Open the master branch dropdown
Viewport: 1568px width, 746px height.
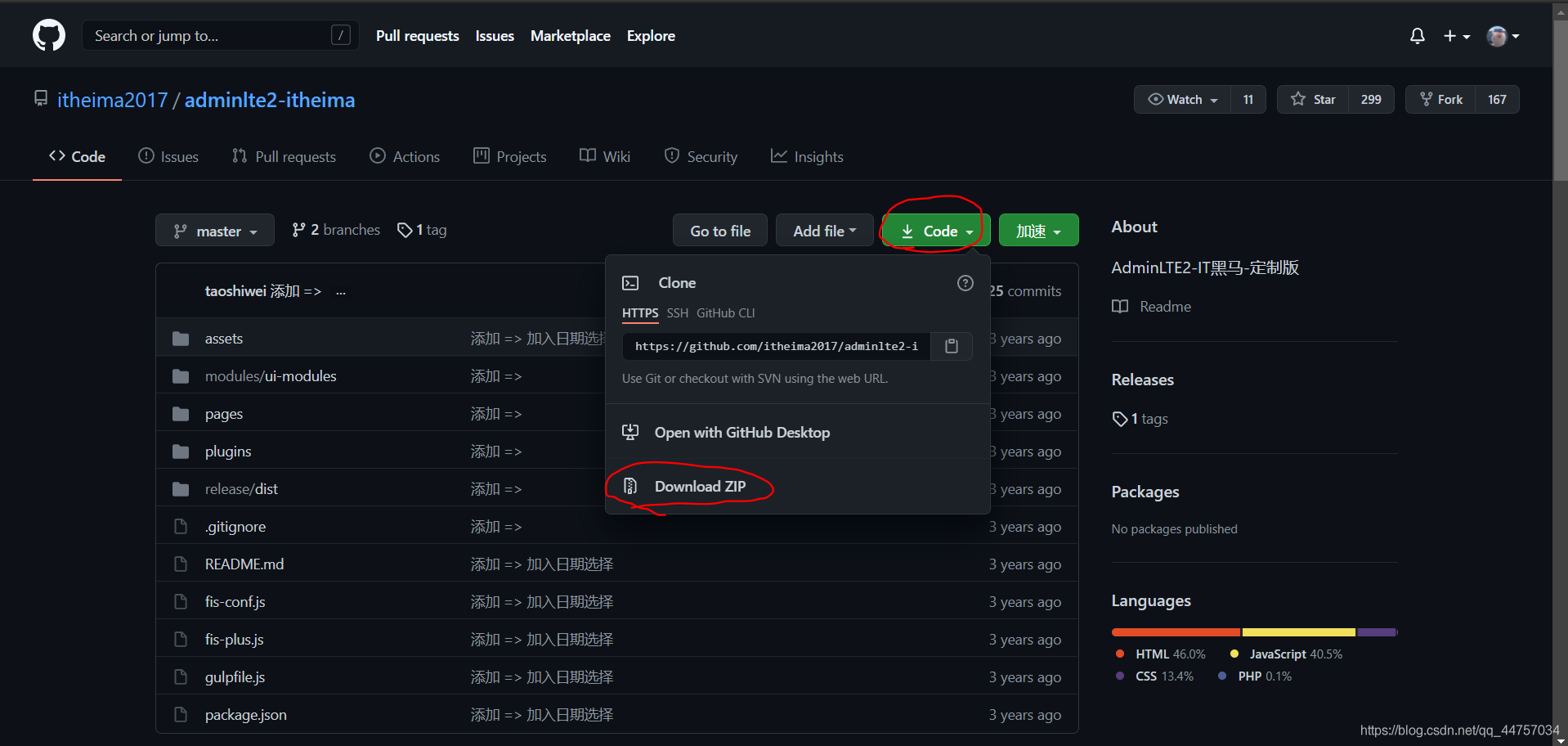click(215, 231)
